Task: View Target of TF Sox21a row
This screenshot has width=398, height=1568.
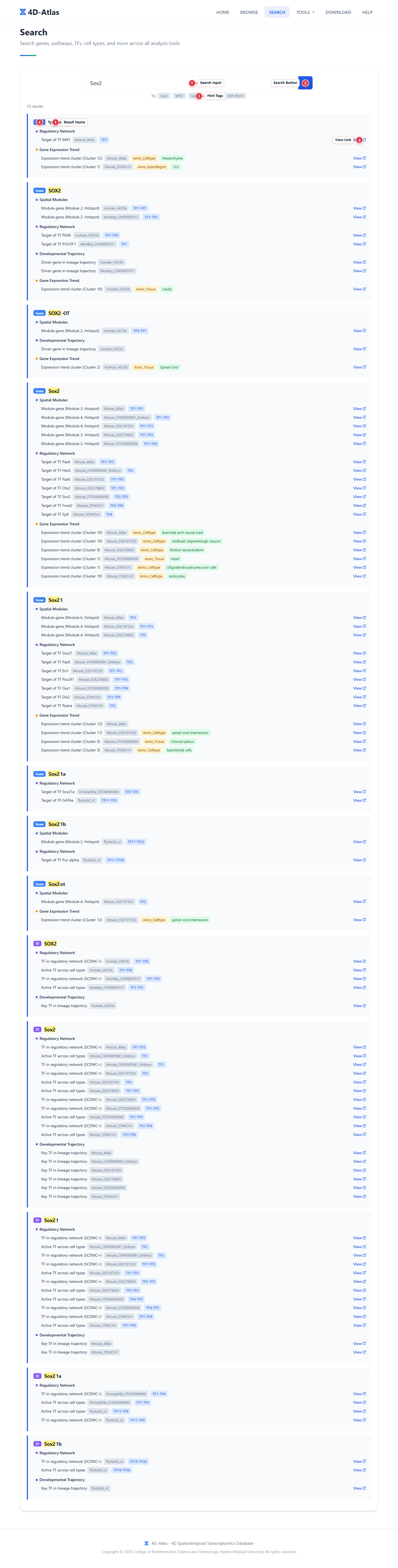Action: [359, 792]
